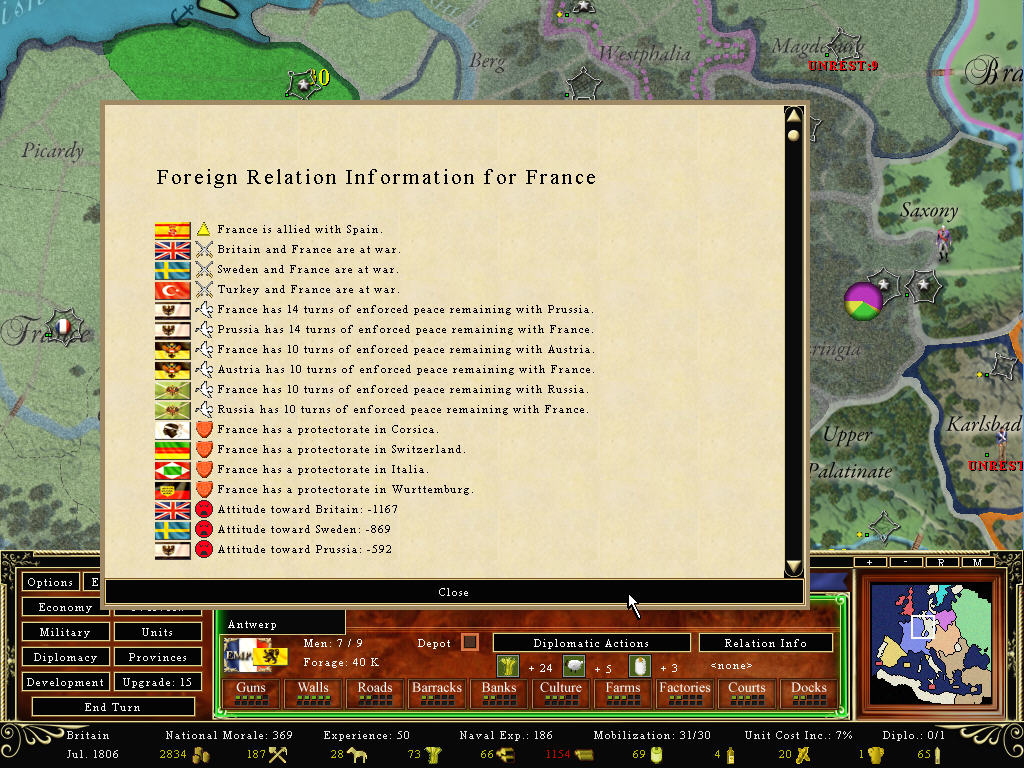Click the Relation Info button
The height and width of the screenshot is (768, 1024).
[x=765, y=643]
